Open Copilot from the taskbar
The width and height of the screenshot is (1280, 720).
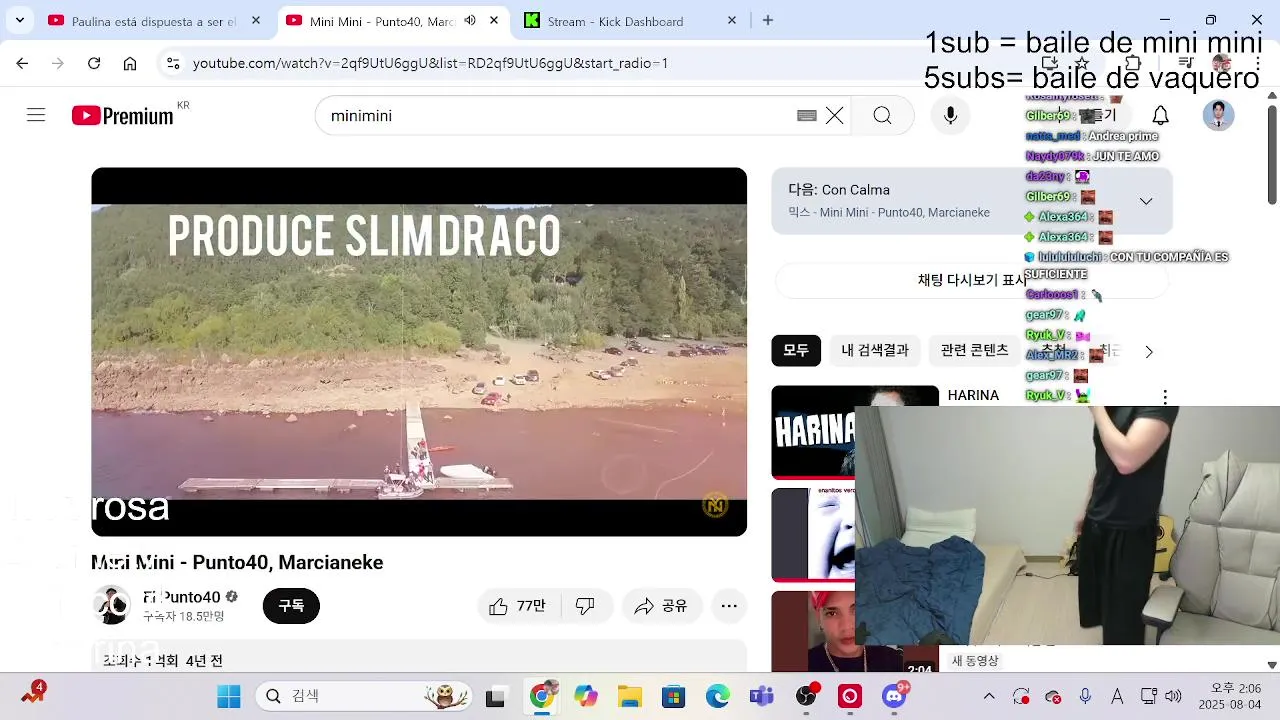pyautogui.click(x=586, y=697)
